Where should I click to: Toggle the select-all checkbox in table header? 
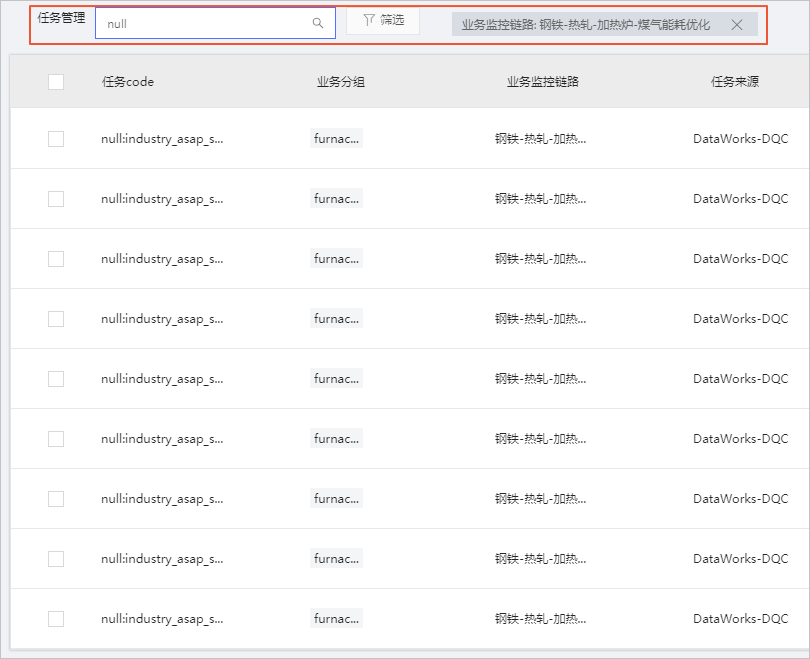56,82
